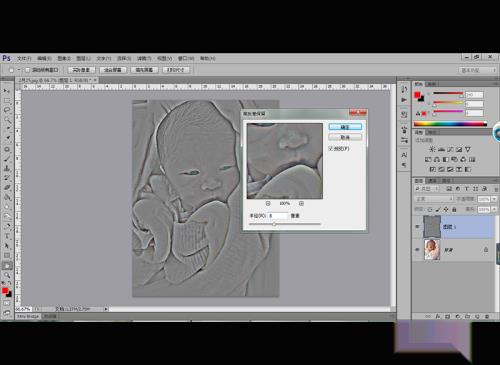Screen dimensions: 500x365
Task: Click the Brightness/Contrast sun adjustment icon
Action: pyautogui.click(x=432, y=149)
